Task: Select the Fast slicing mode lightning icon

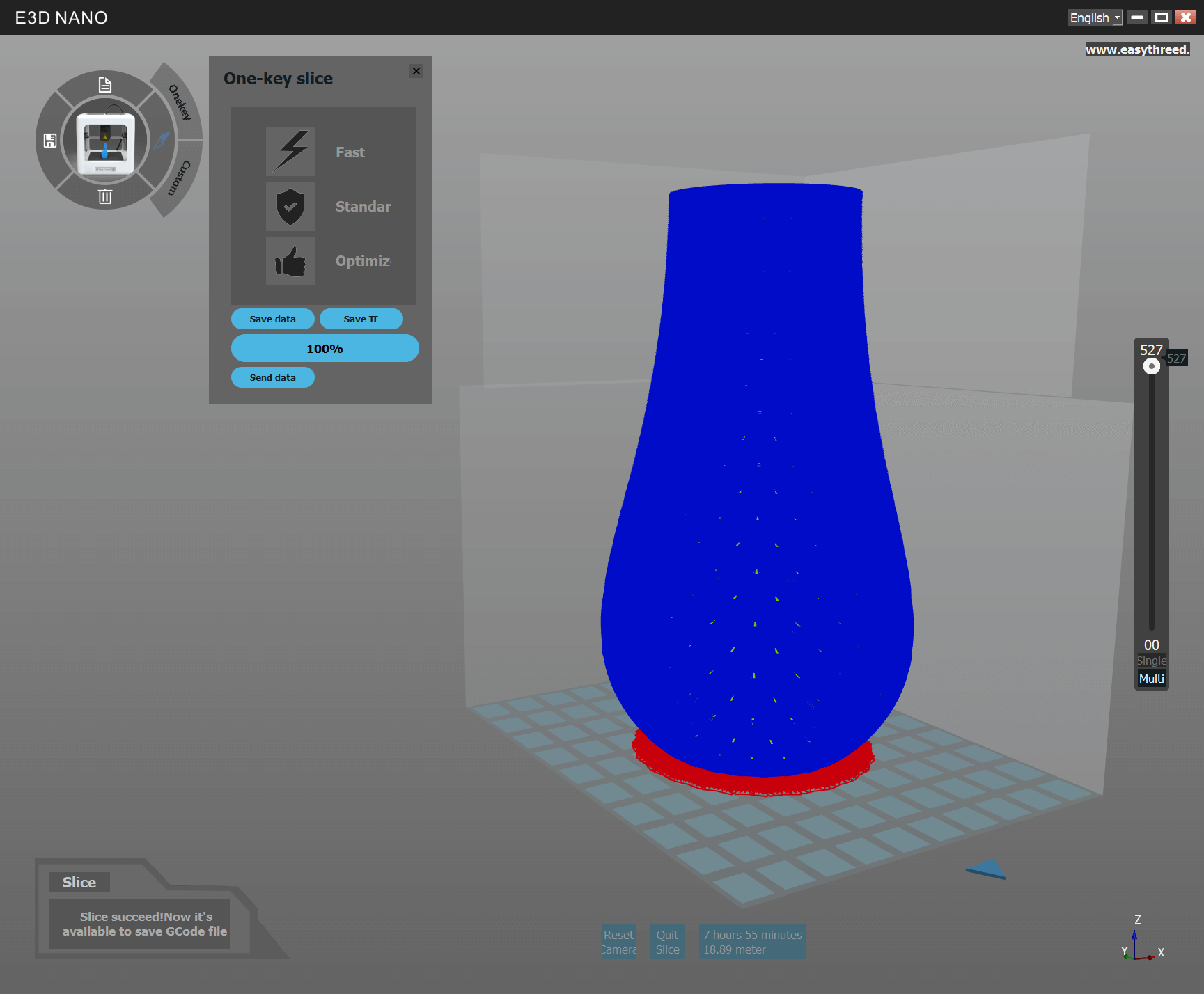Action: point(290,151)
